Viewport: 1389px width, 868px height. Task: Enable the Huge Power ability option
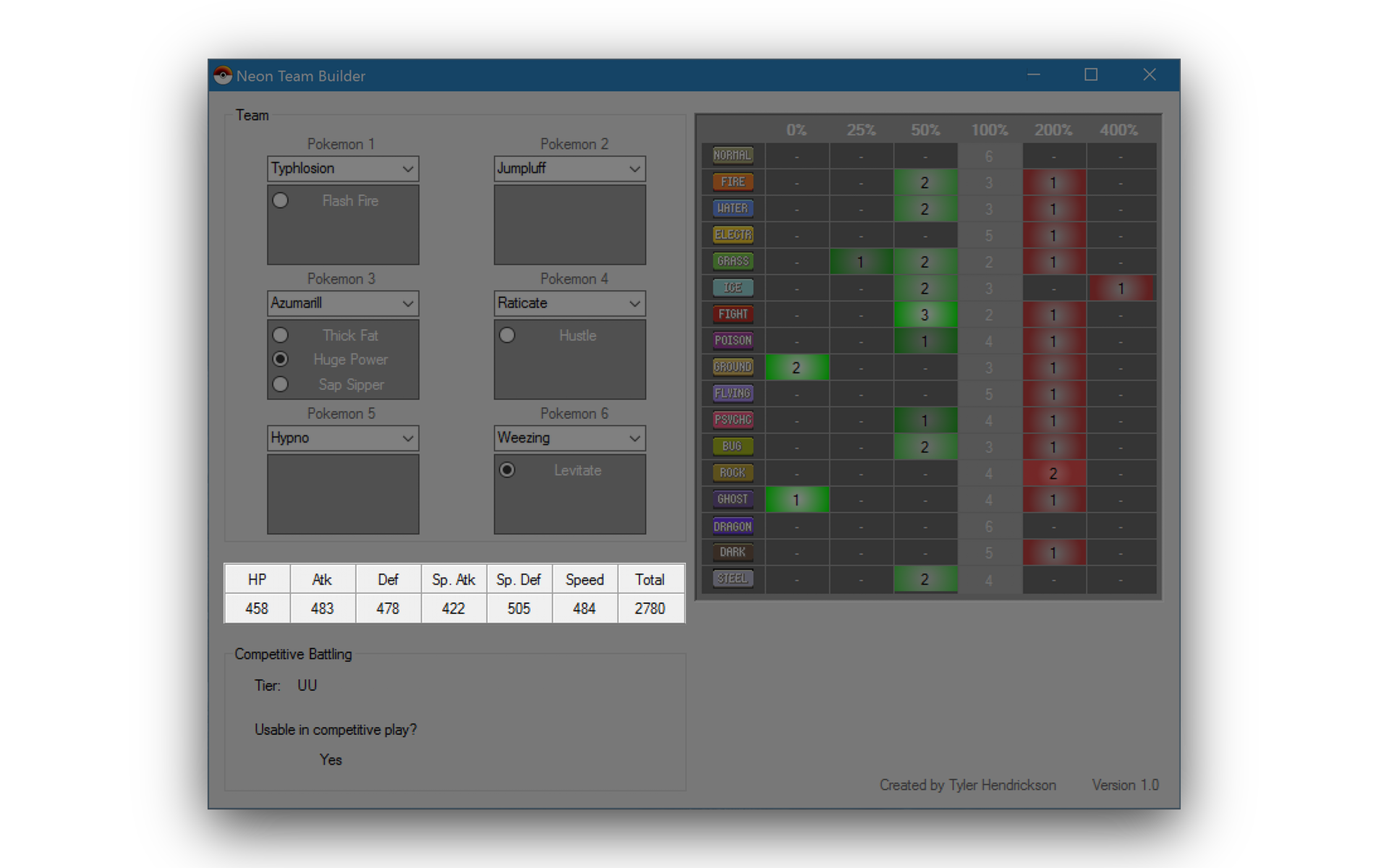point(280,358)
